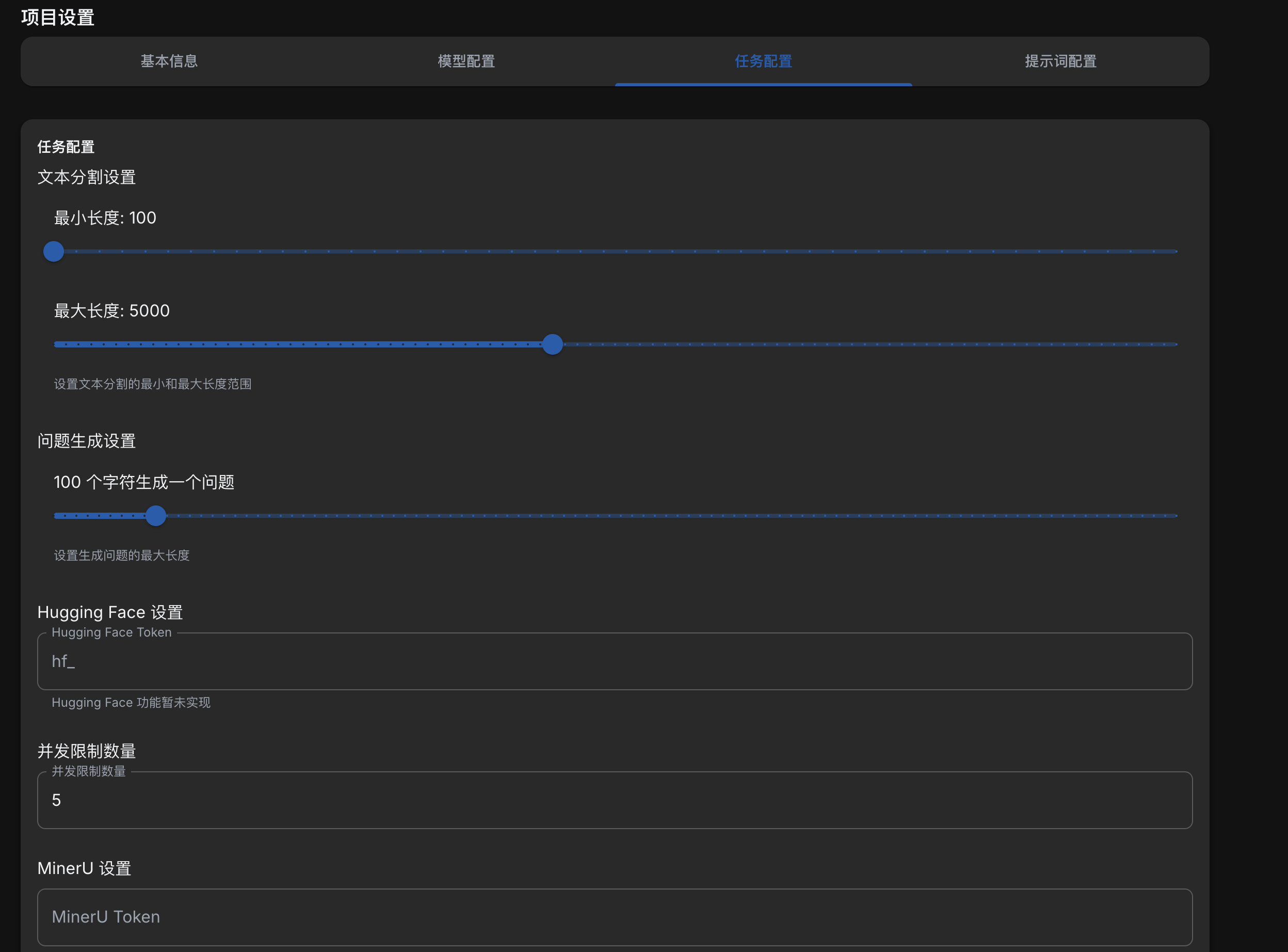This screenshot has height=952, width=1288.
Task: Go to the 提示词配置 tab
Action: 1060,61
